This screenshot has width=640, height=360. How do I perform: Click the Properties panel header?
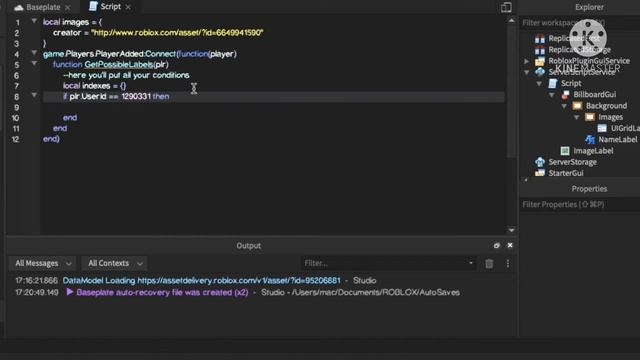(x=589, y=189)
